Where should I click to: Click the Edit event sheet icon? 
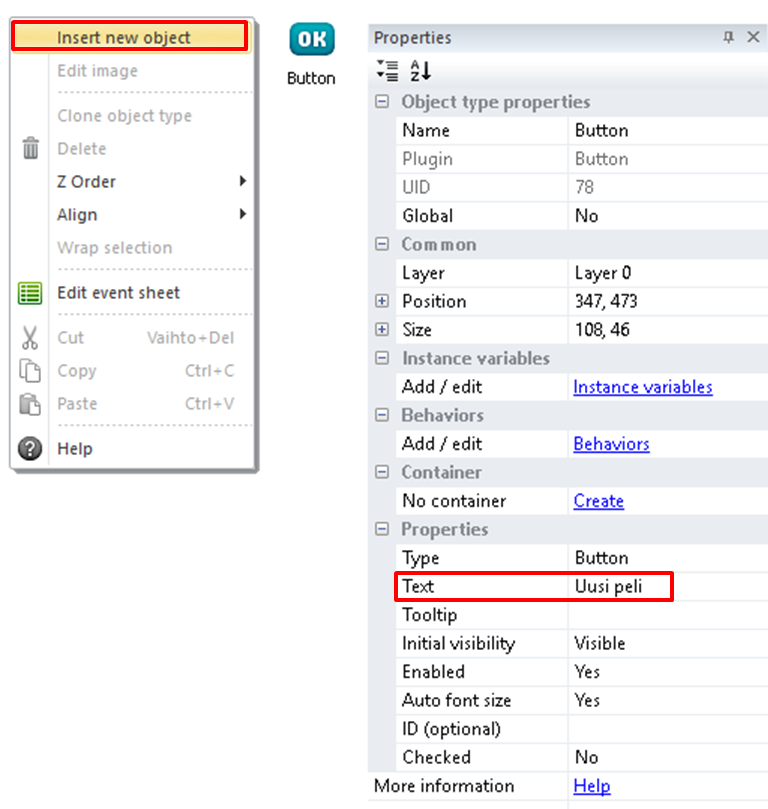(30, 293)
